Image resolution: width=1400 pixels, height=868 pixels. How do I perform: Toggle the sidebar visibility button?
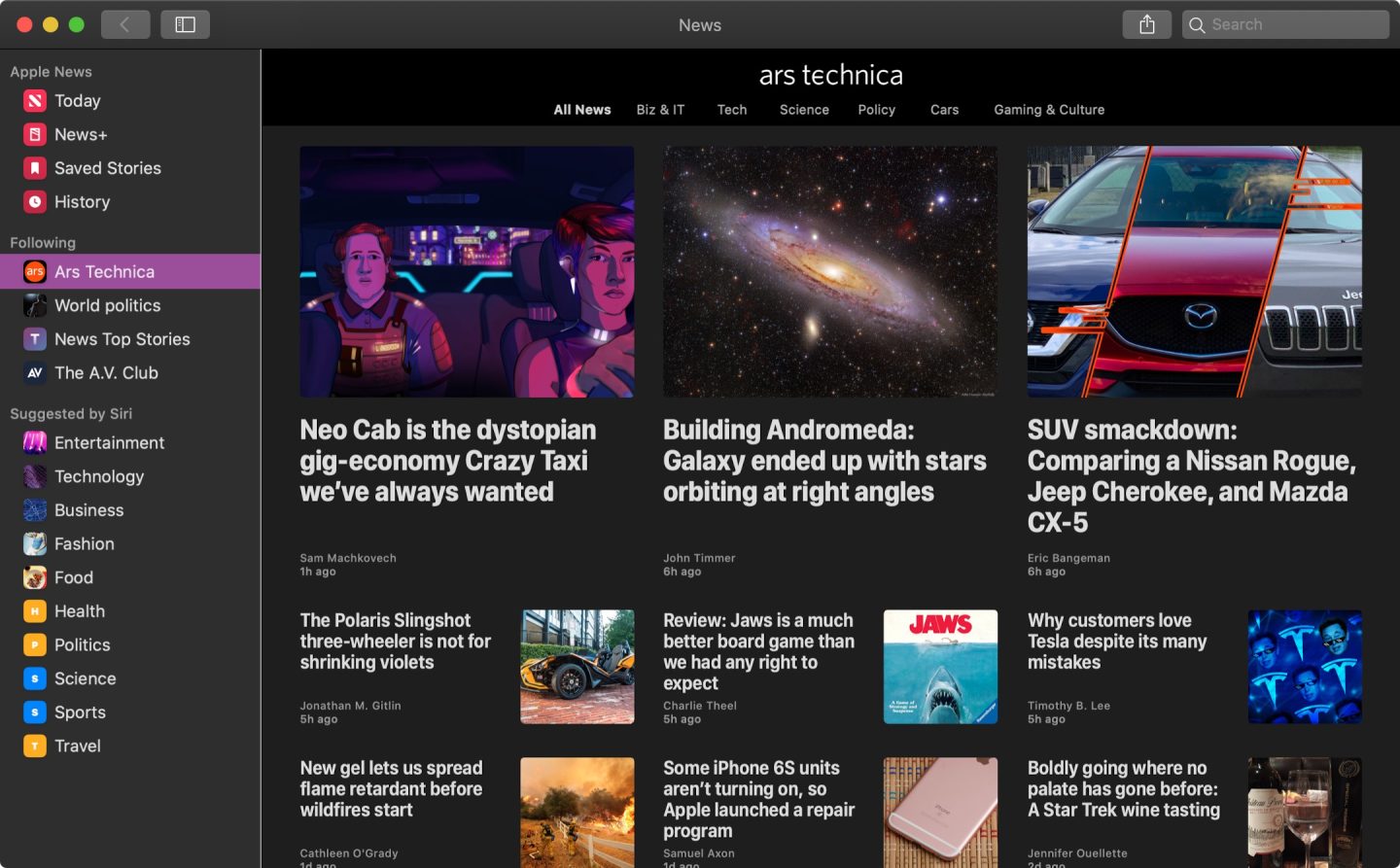[x=185, y=24]
